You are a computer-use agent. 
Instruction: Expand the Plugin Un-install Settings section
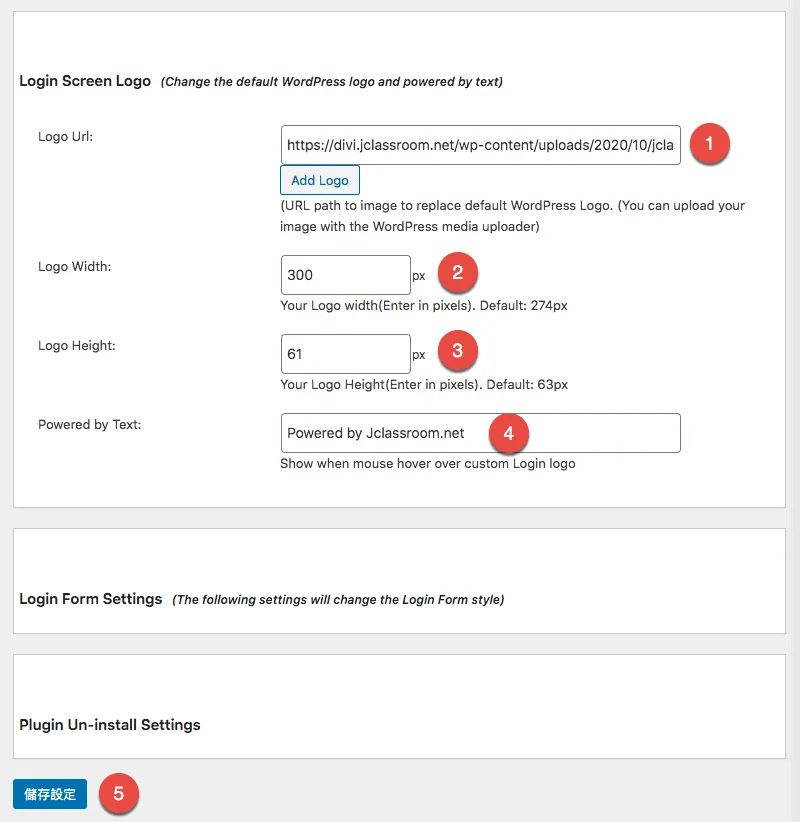tap(110, 725)
